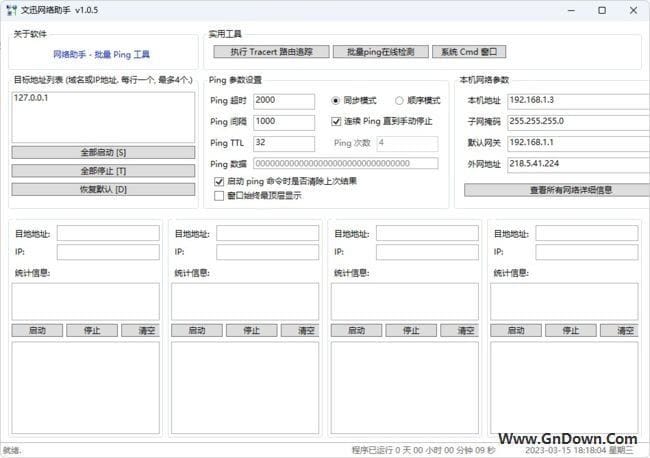Click the 本机地址 field 192.168.1.3
The height and width of the screenshot is (458, 650).
(579, 102)
